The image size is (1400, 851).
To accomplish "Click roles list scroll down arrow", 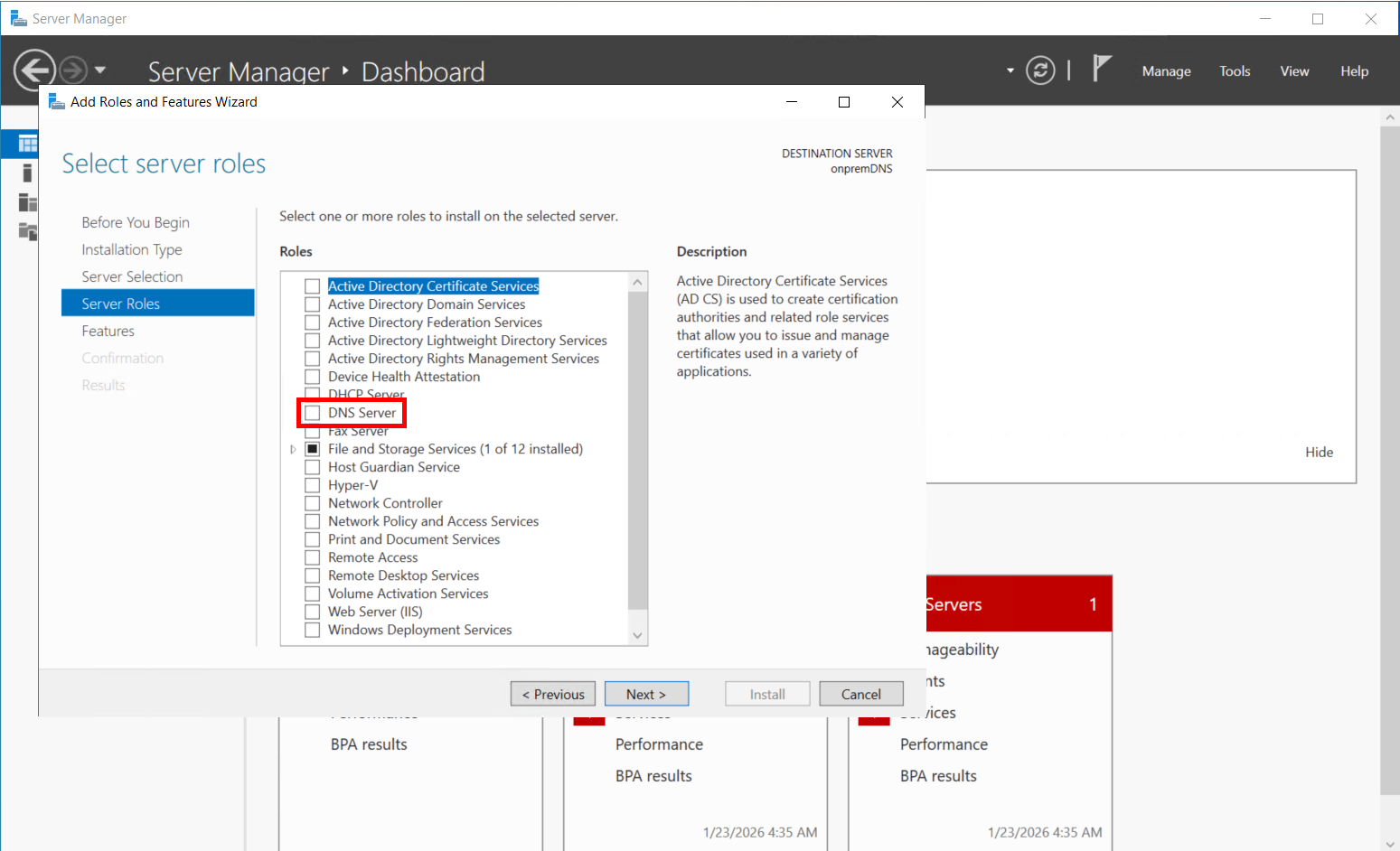I will (x=638, y=635).
